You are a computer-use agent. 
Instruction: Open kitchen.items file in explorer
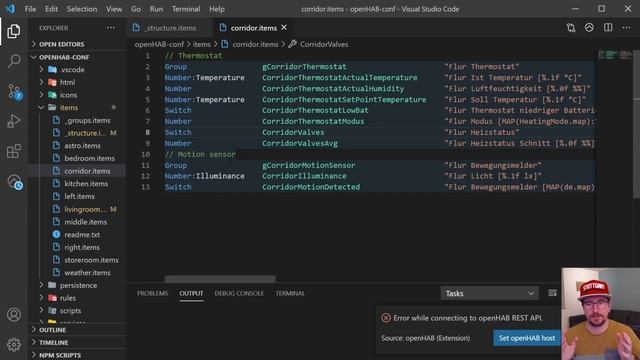click(x=78, y=183)
